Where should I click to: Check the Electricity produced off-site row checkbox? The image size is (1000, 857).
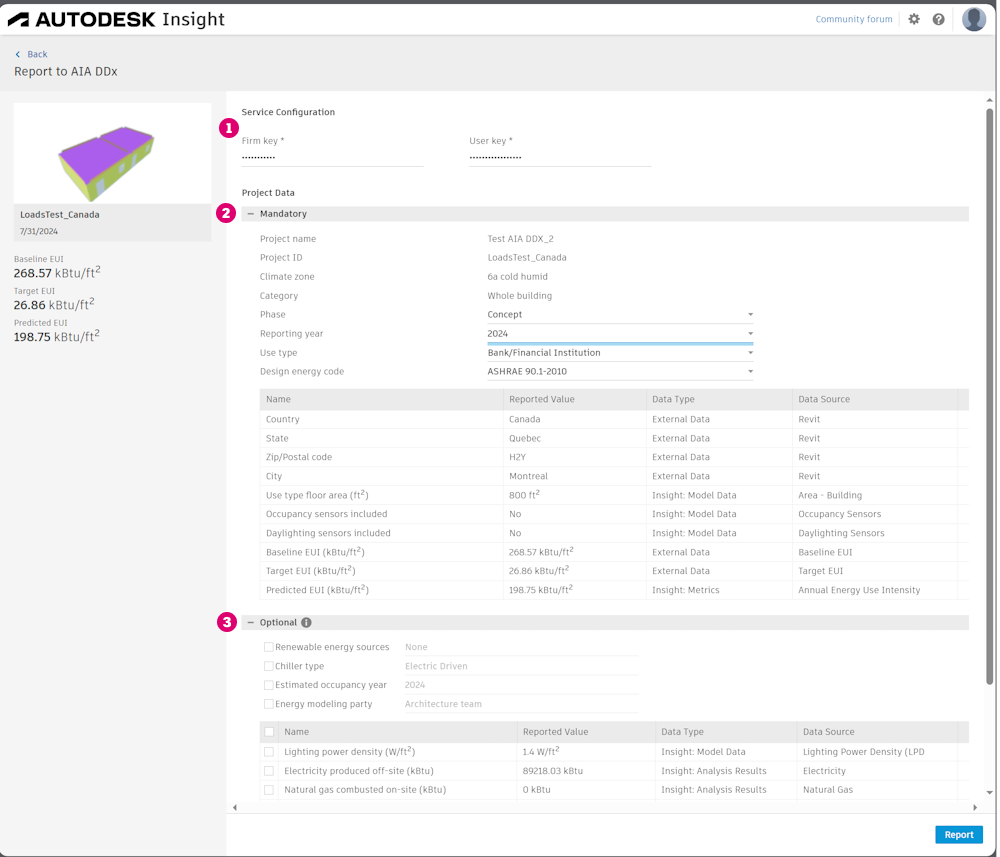click(x=269, y=771)
